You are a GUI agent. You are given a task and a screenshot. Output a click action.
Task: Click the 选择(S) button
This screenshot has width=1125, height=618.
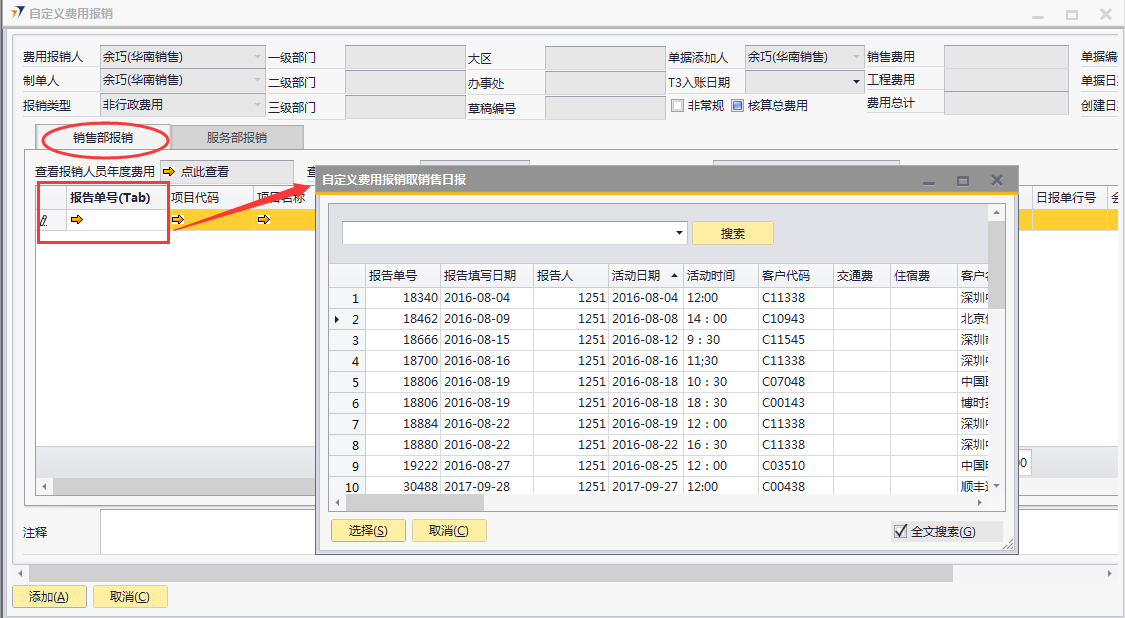coord(368,531)
